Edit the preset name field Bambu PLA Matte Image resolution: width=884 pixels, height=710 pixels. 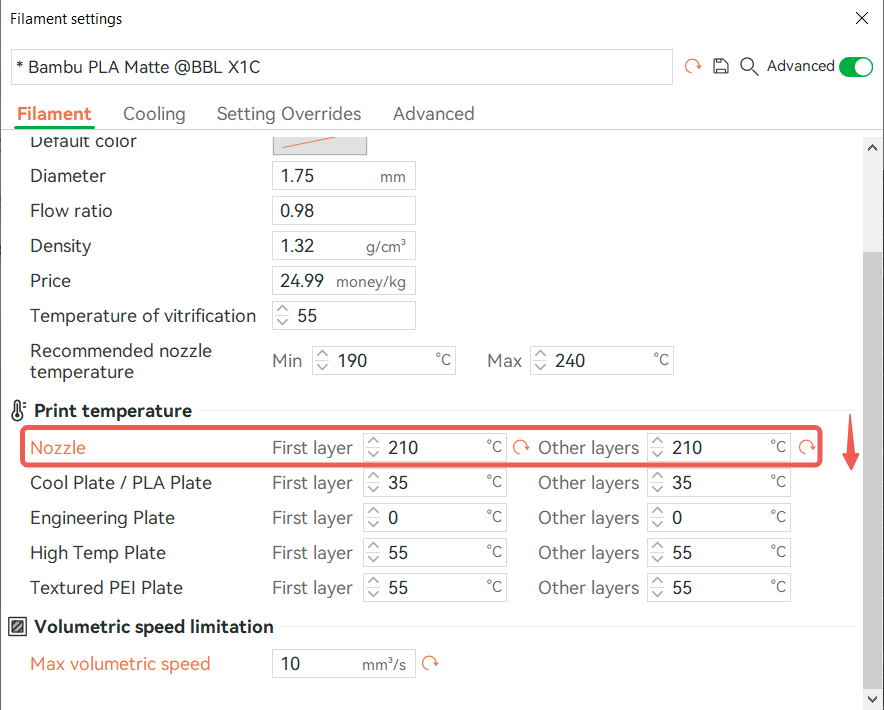click(x=342, y=67)
